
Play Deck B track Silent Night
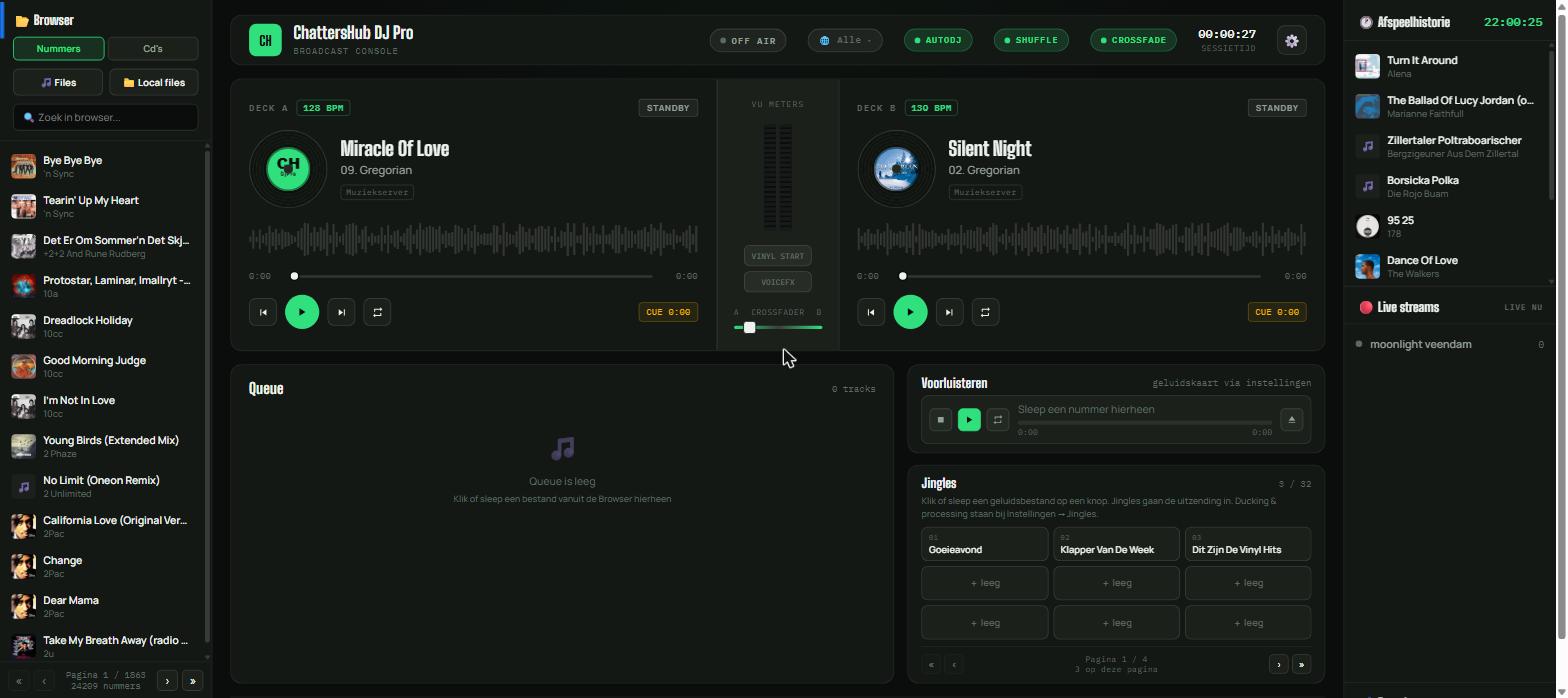click(x=910, y=312)
